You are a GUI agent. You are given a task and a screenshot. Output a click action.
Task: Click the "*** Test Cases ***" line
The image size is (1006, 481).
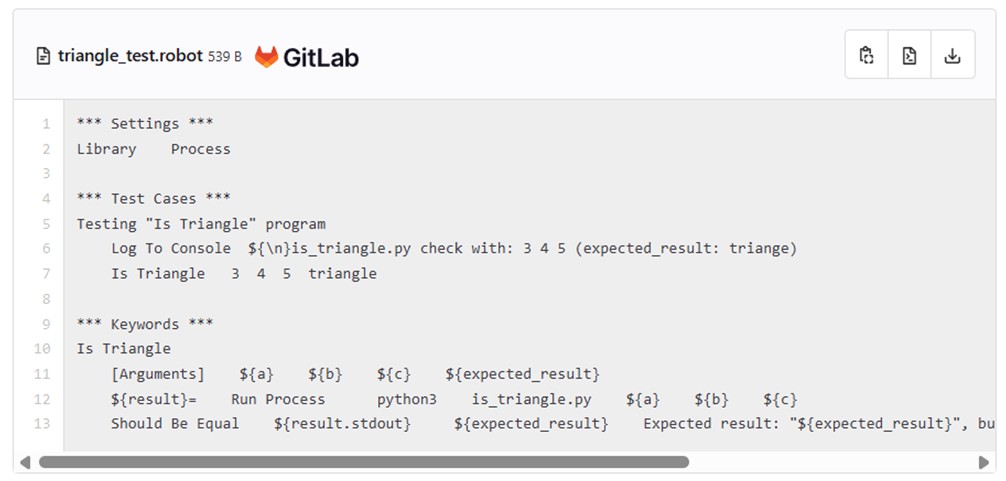[x=153, y=199]
